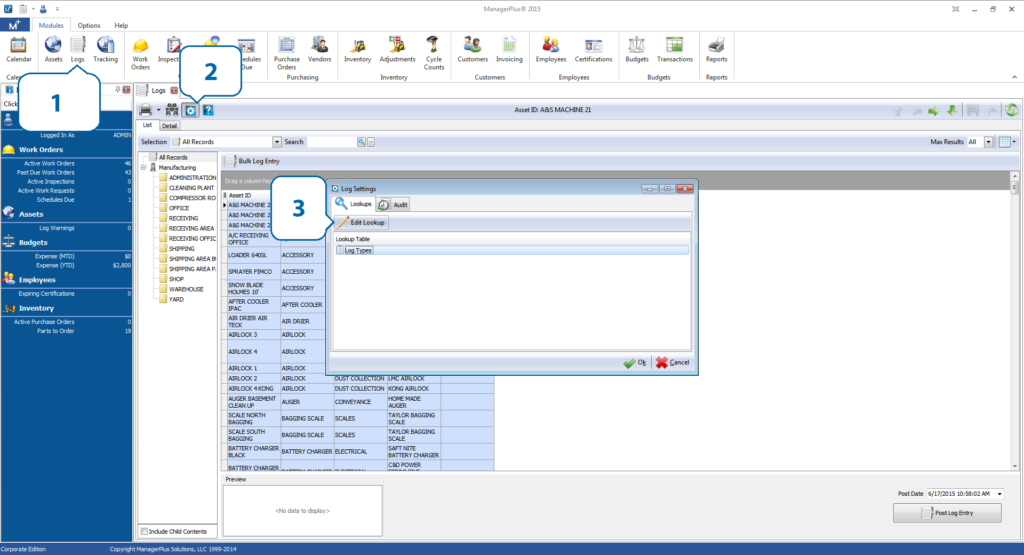1024x555 pixels.
Task: Switch to the List tab
Action: tap(148, 125)
